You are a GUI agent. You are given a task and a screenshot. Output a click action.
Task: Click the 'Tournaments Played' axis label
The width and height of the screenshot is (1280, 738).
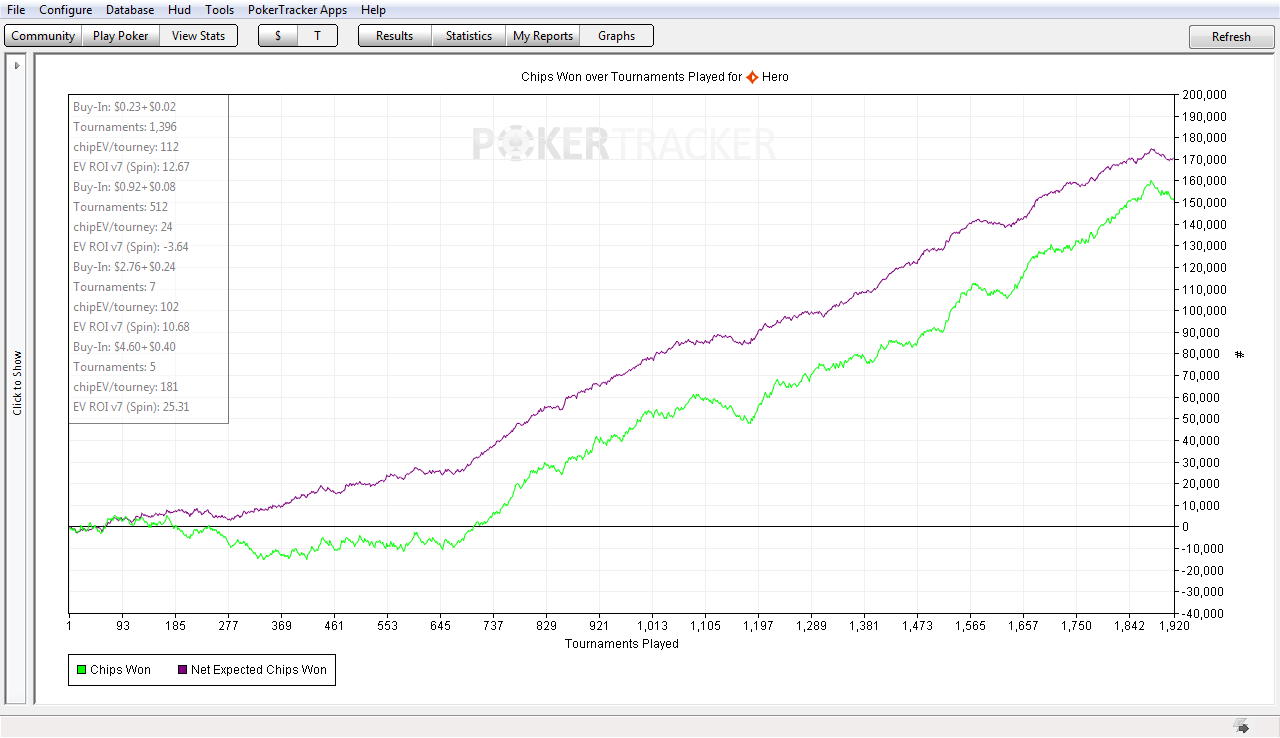click(622, 644)
